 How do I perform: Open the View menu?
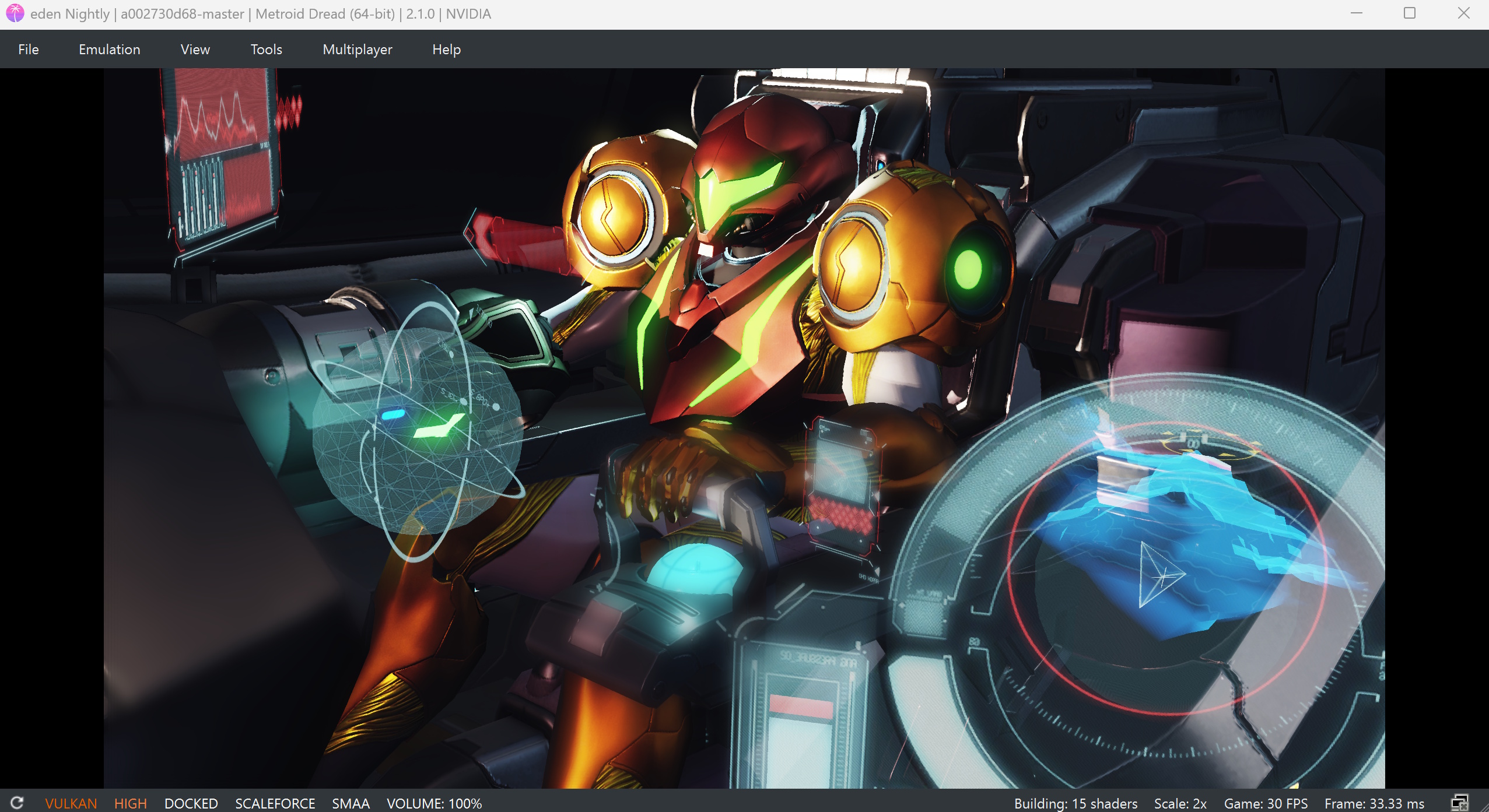tap(195, 50)
